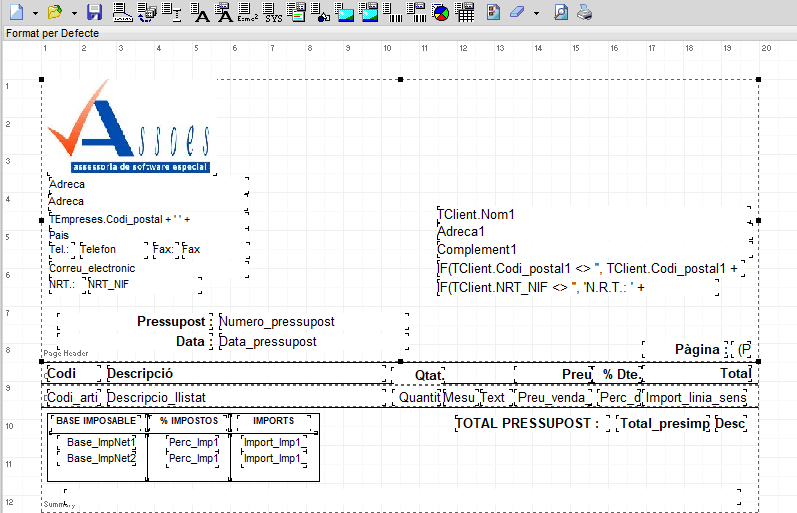Select the Adreca1 field
The height and width of the screenshot is (513, 797).
coord(593,232)
